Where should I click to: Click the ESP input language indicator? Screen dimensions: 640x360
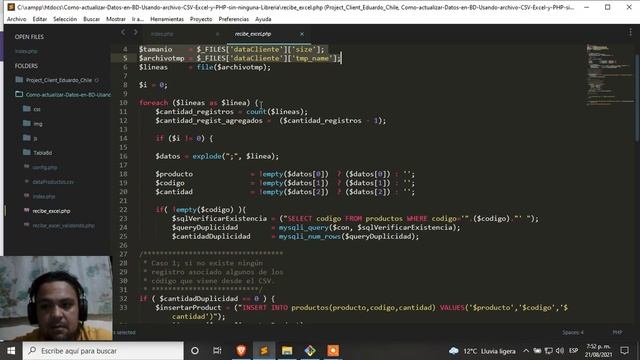click(573, 351)
